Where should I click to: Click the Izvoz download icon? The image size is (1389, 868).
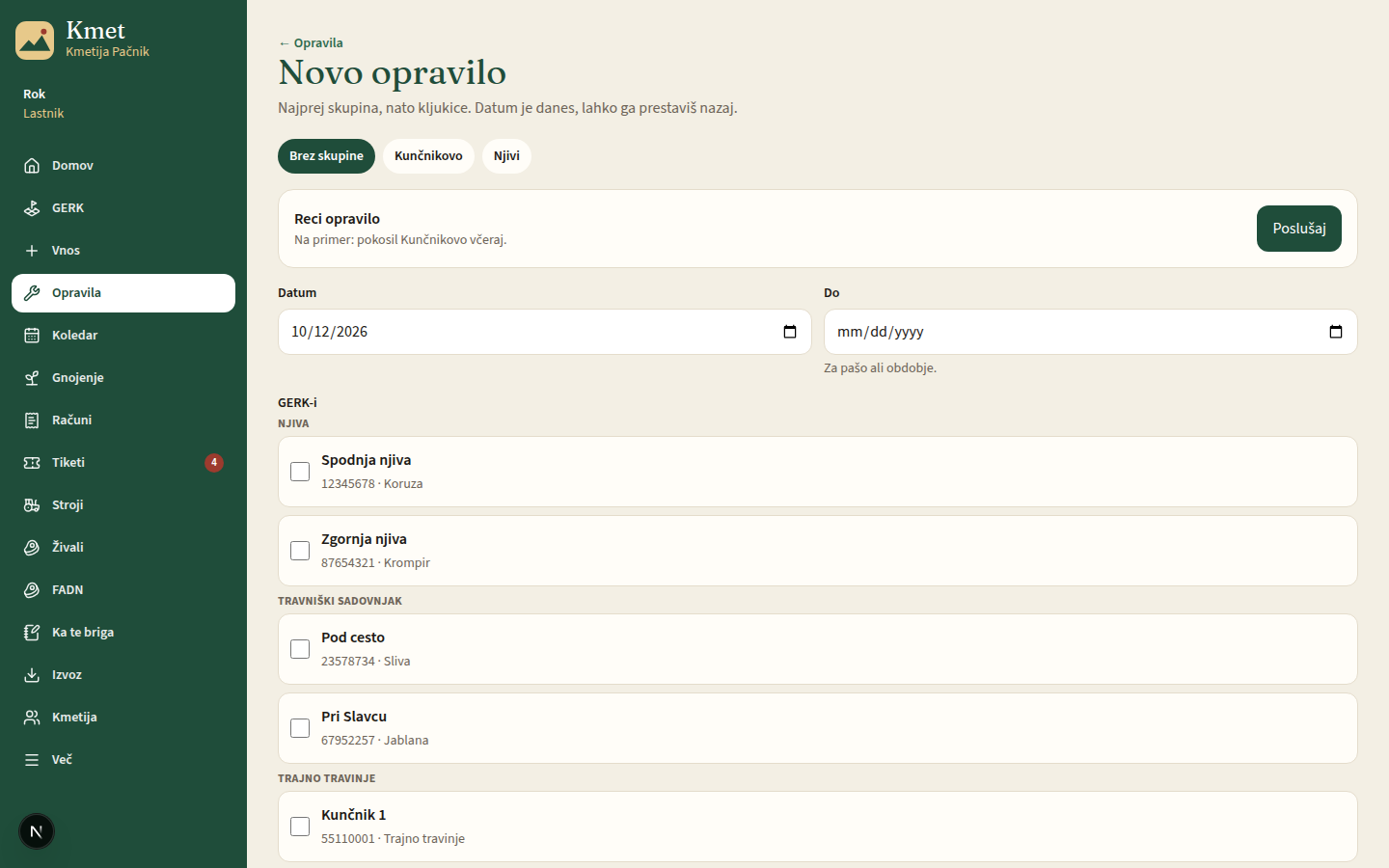click(32, 675)
